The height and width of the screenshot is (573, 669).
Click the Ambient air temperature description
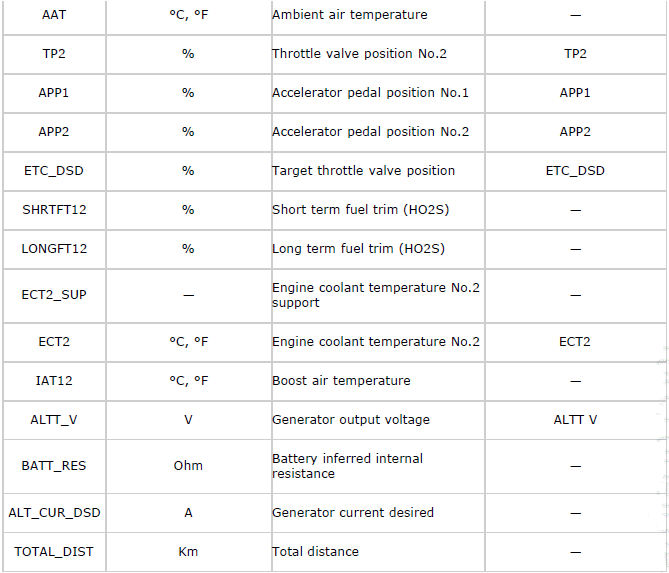(x=349, y=15)
